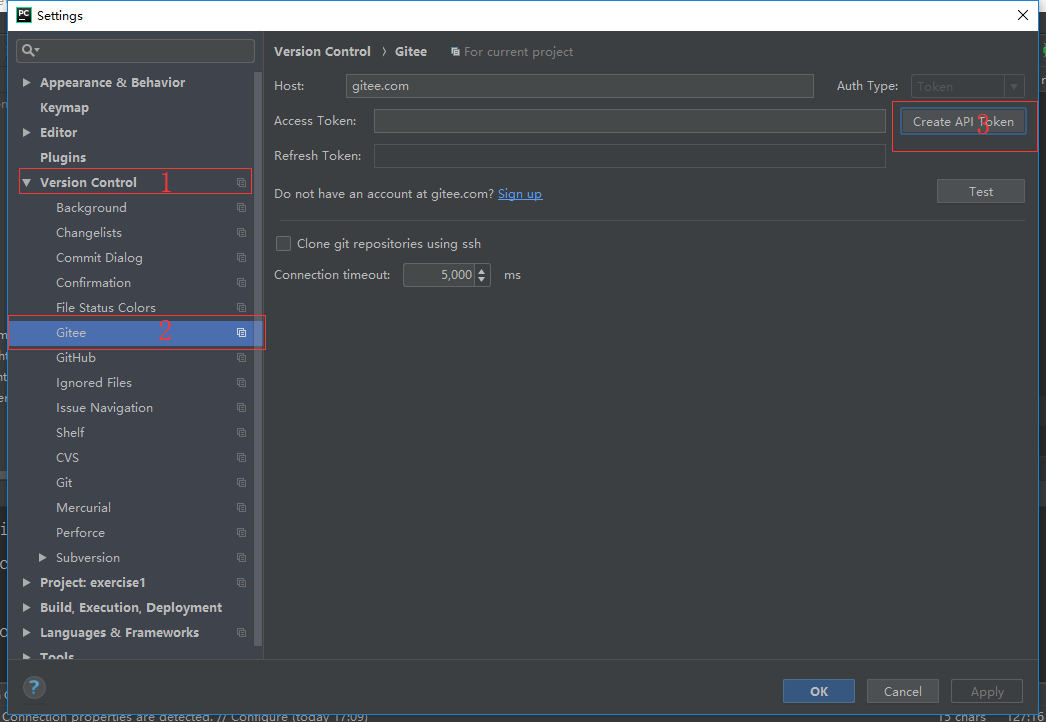The width and height of the screenshot is (1046, 722).
Task: Close the Settings dialog window
Action: tap(1023, 15)
